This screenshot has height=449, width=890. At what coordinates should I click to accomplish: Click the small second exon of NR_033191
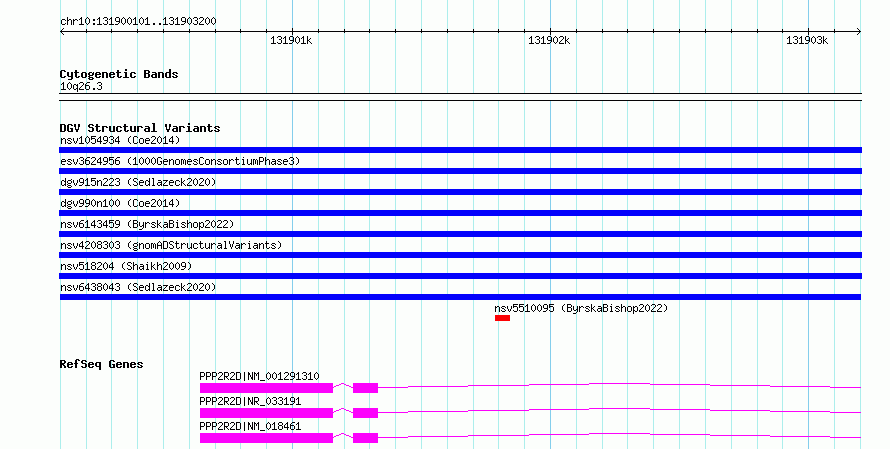pos(366,413)
